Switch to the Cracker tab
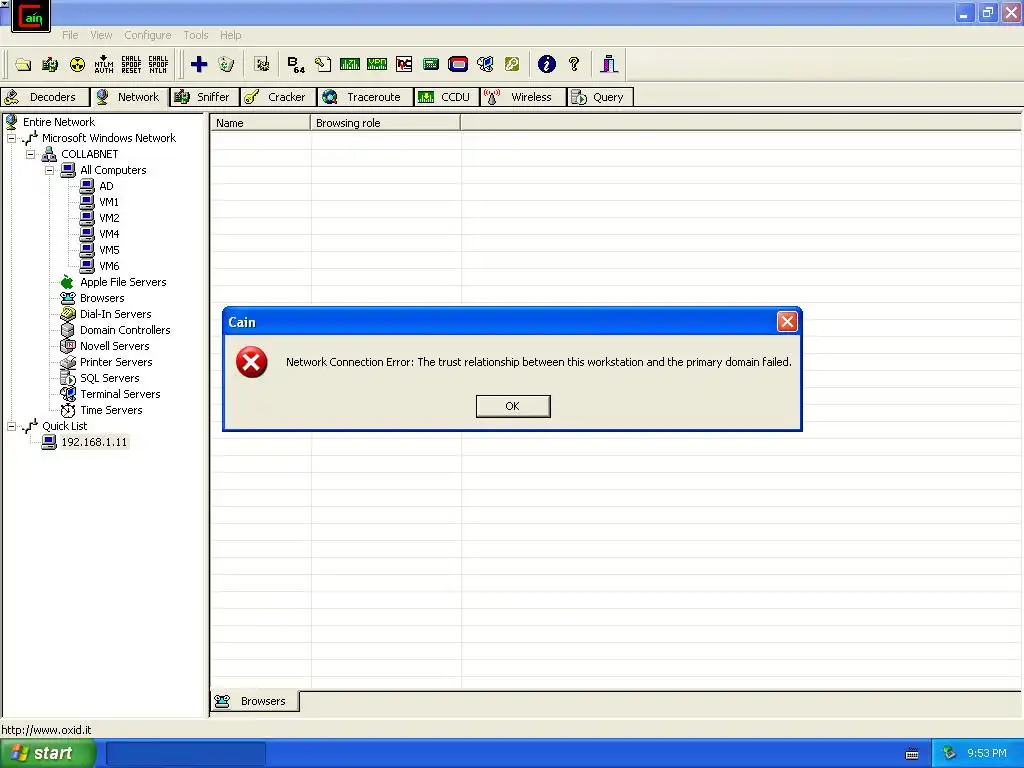The height and width of the screenshot is (768, 1024). (x=278, y=97)
